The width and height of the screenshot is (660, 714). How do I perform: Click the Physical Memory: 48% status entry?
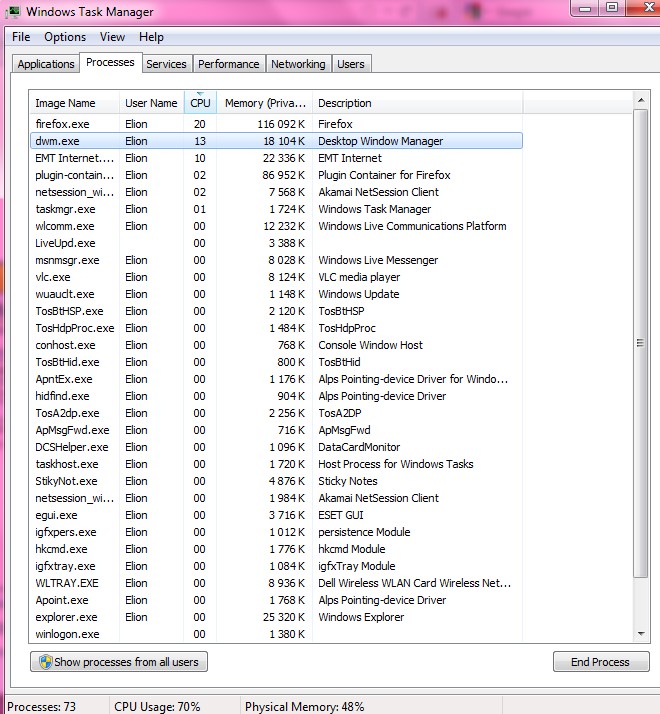point(304,706)
